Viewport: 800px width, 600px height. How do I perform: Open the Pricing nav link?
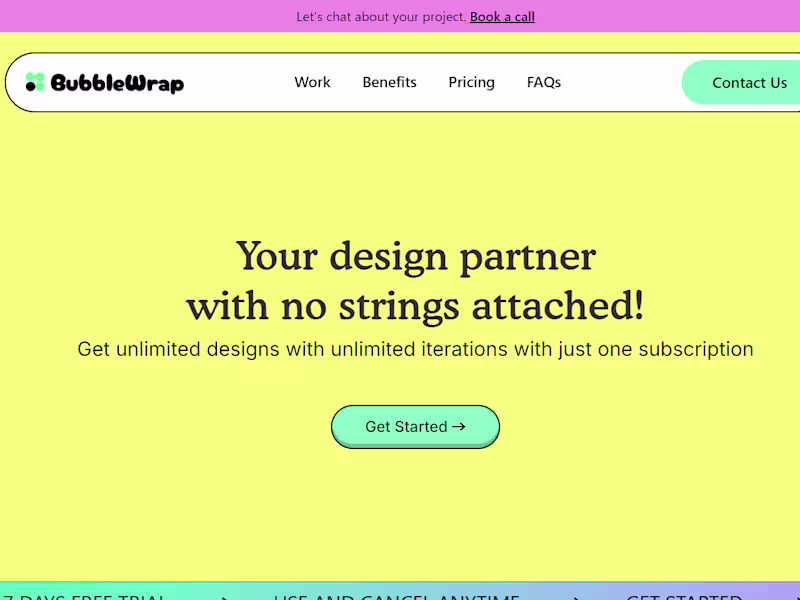471,83
